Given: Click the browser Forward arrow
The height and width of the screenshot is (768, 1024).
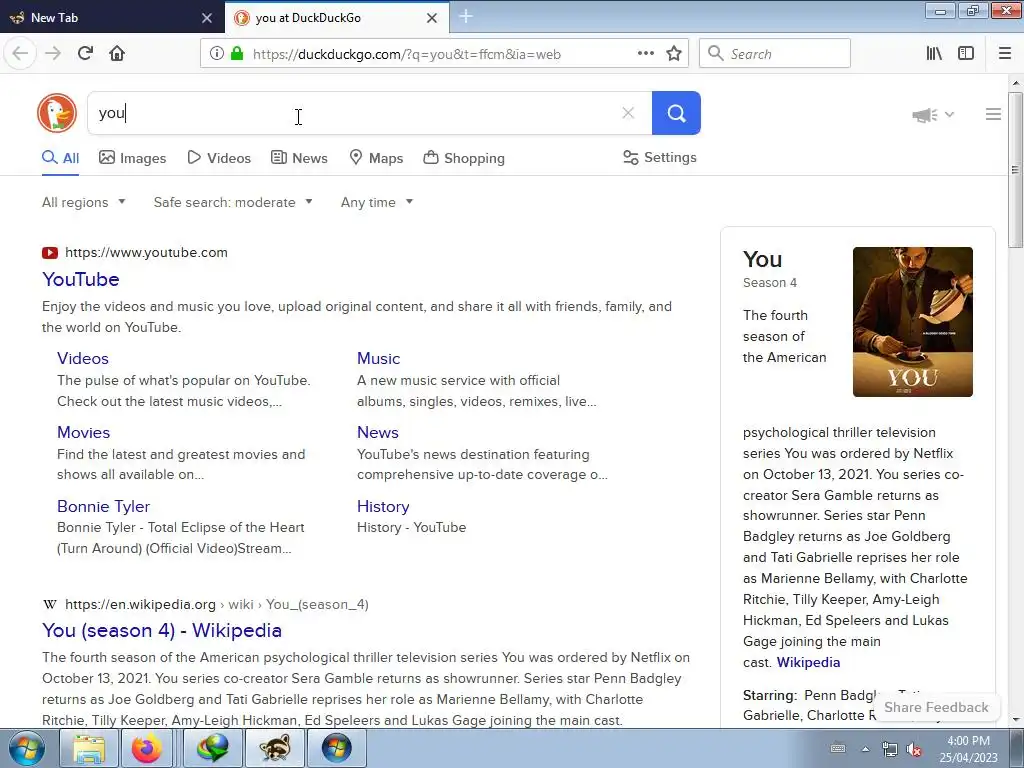Looking at the screenshot, I should pos(53,54).
